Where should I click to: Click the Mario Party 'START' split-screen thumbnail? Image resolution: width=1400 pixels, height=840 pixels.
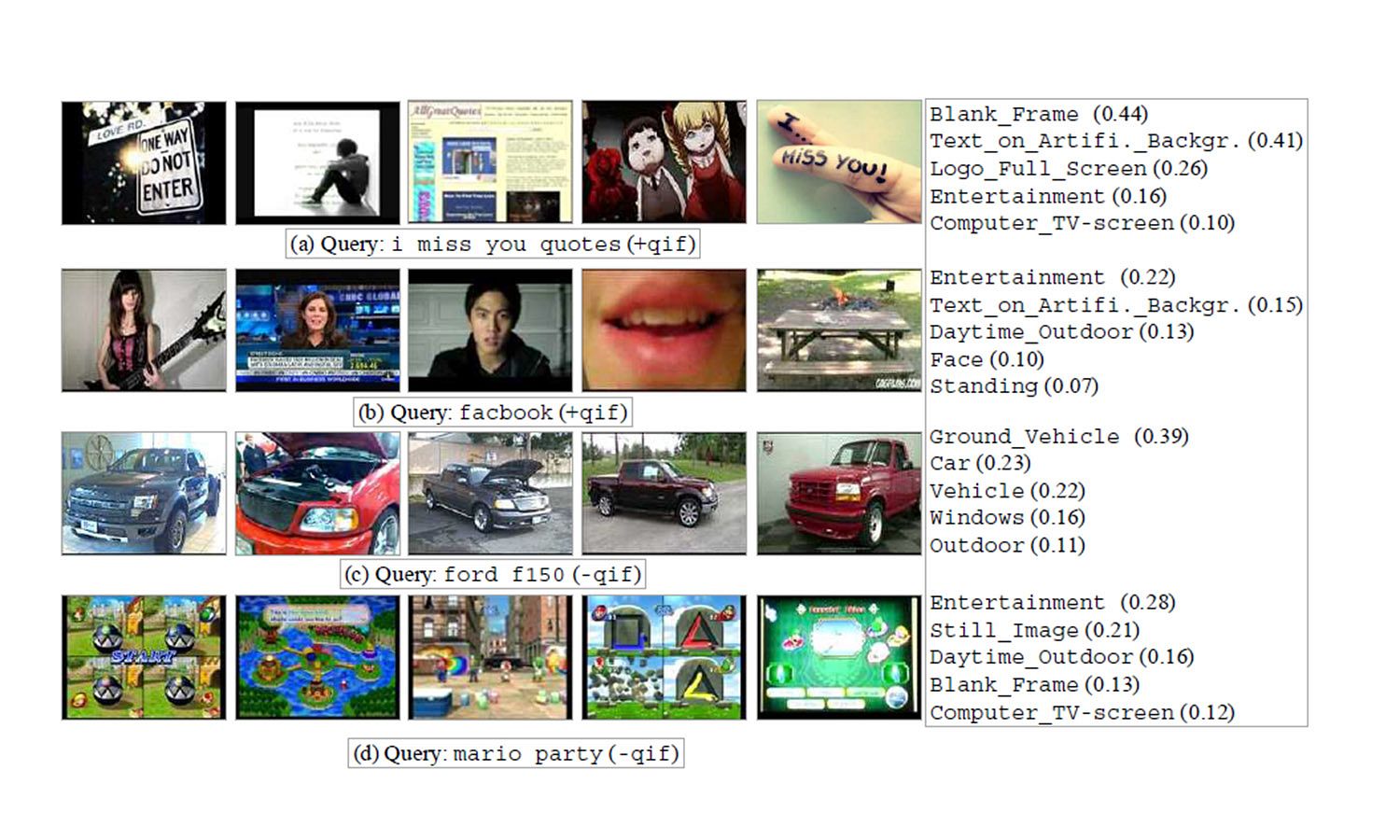[x=144, y=658]
